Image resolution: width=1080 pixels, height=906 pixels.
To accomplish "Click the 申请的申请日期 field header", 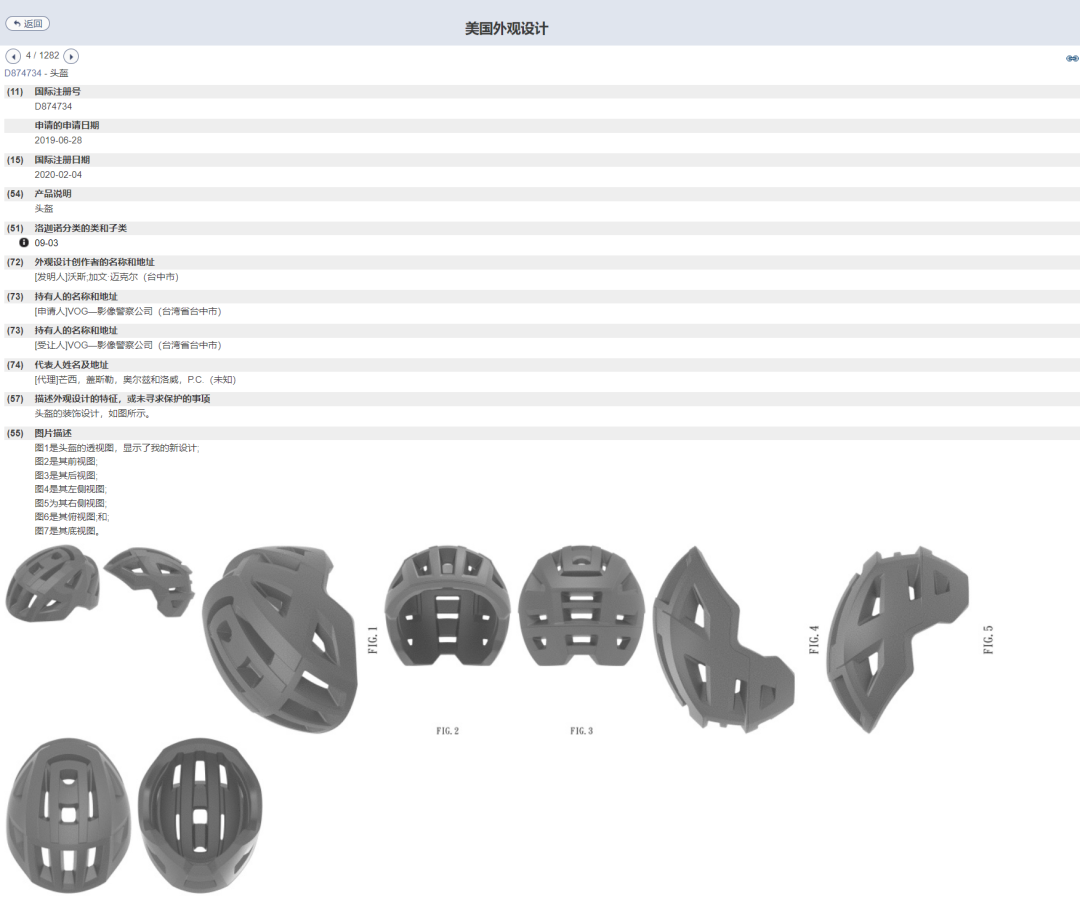I will 67,125.
